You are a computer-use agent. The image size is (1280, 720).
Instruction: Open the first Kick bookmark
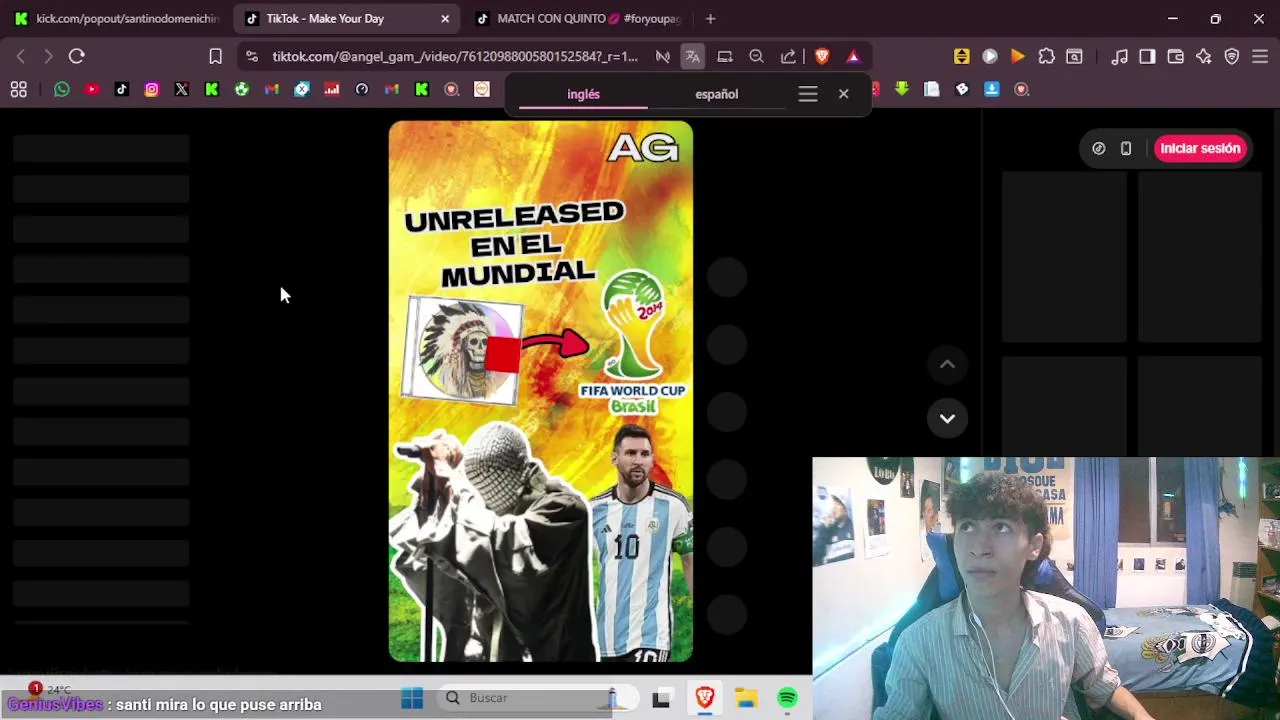pos(212,89)
